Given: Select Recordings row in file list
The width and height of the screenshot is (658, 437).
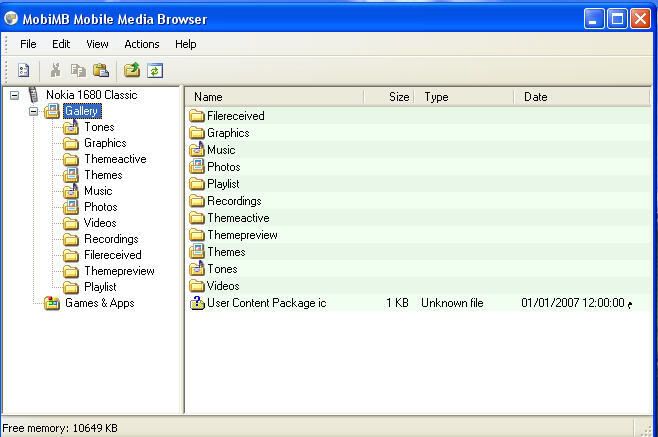Looking at the screenshot, I should pyautogui.click(x=418, y=201).
